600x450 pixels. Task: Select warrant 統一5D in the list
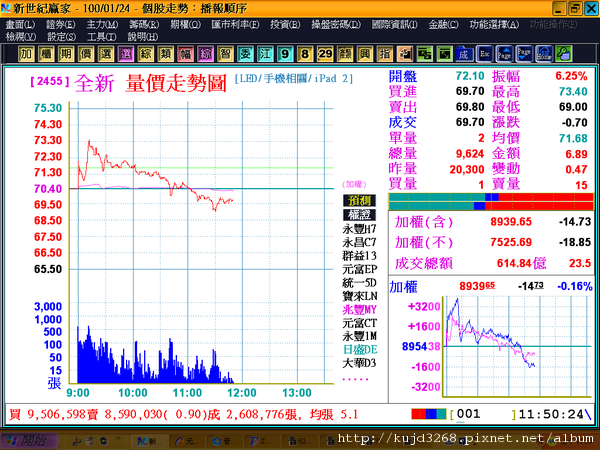coord(359,282)
